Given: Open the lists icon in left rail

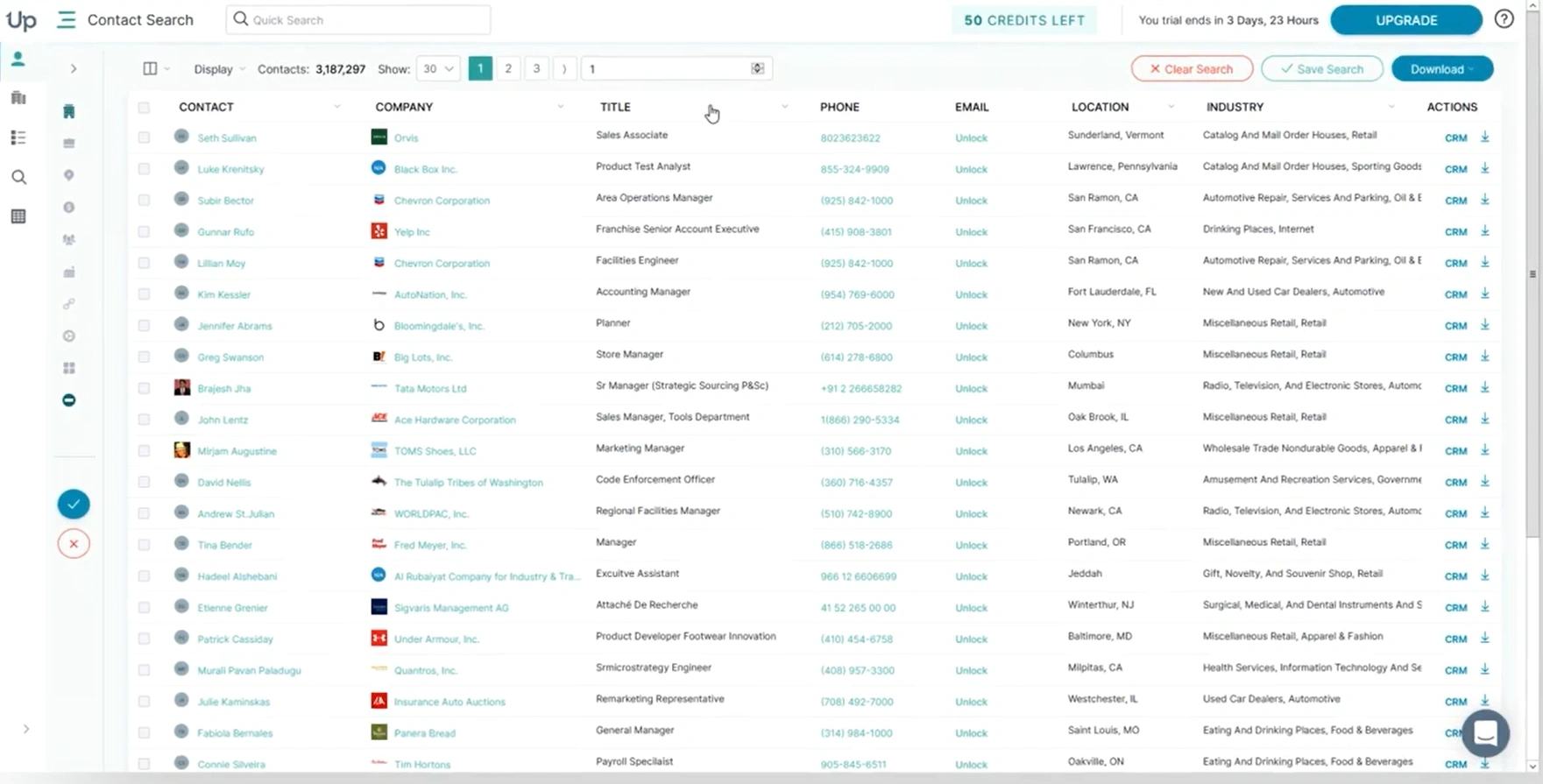Looking at the screenshot, I should (18, 138).
